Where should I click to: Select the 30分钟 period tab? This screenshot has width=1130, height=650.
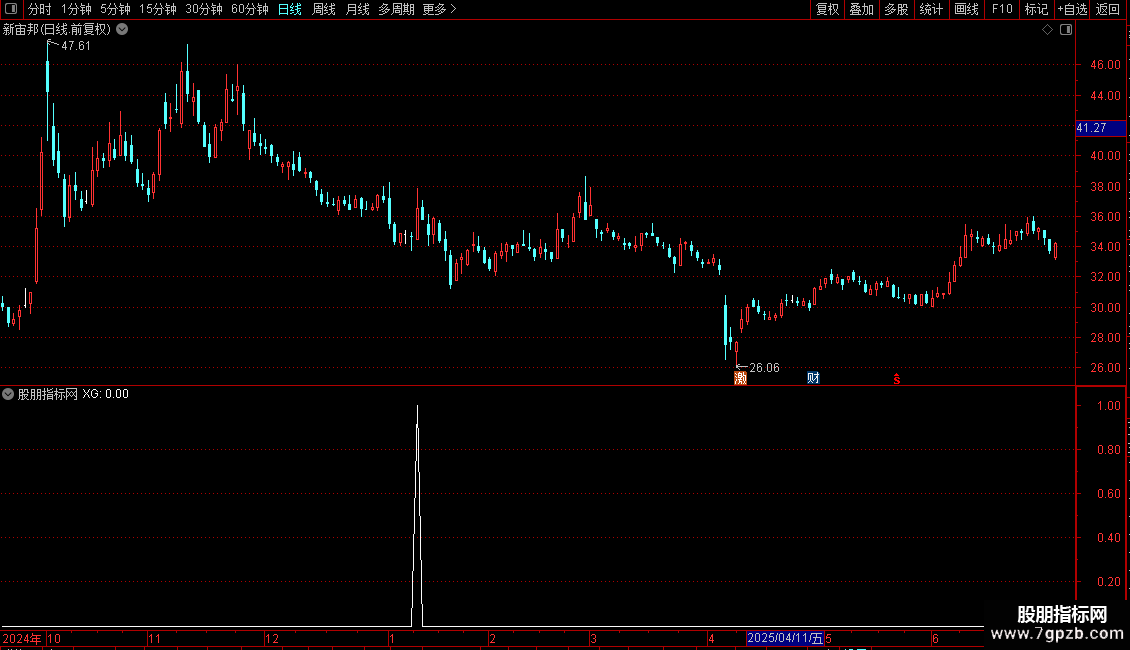point(204,9)
